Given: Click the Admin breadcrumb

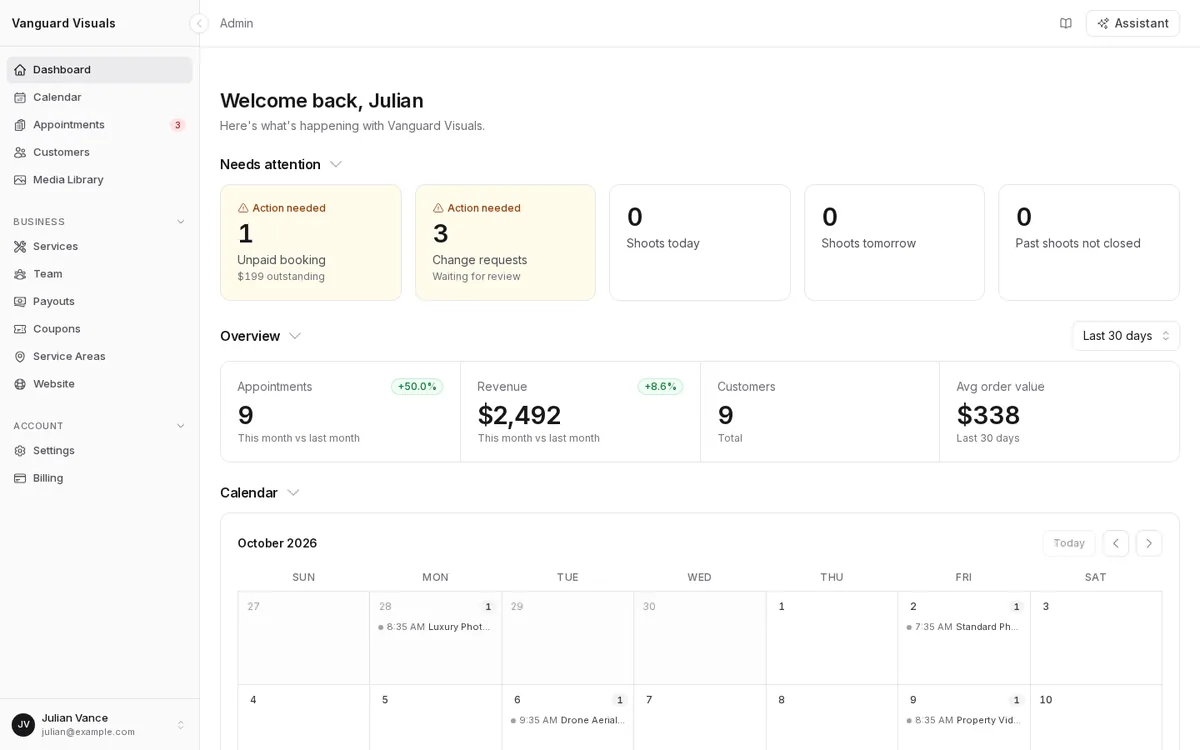Looking at the screenshot, I should coord(236,23).
